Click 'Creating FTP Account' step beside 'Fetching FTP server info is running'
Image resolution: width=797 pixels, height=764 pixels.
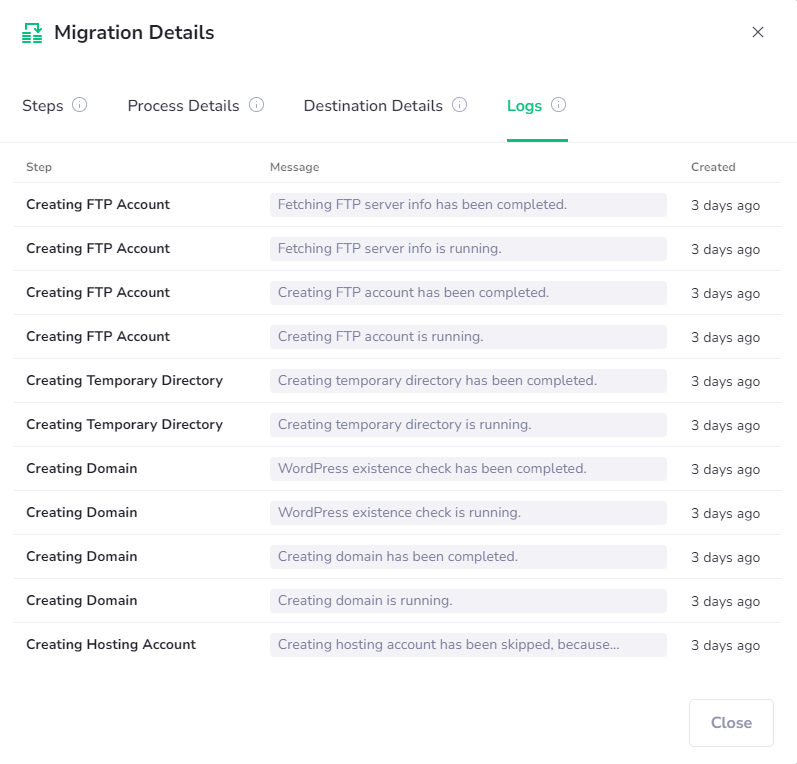[x=98, y=249]
